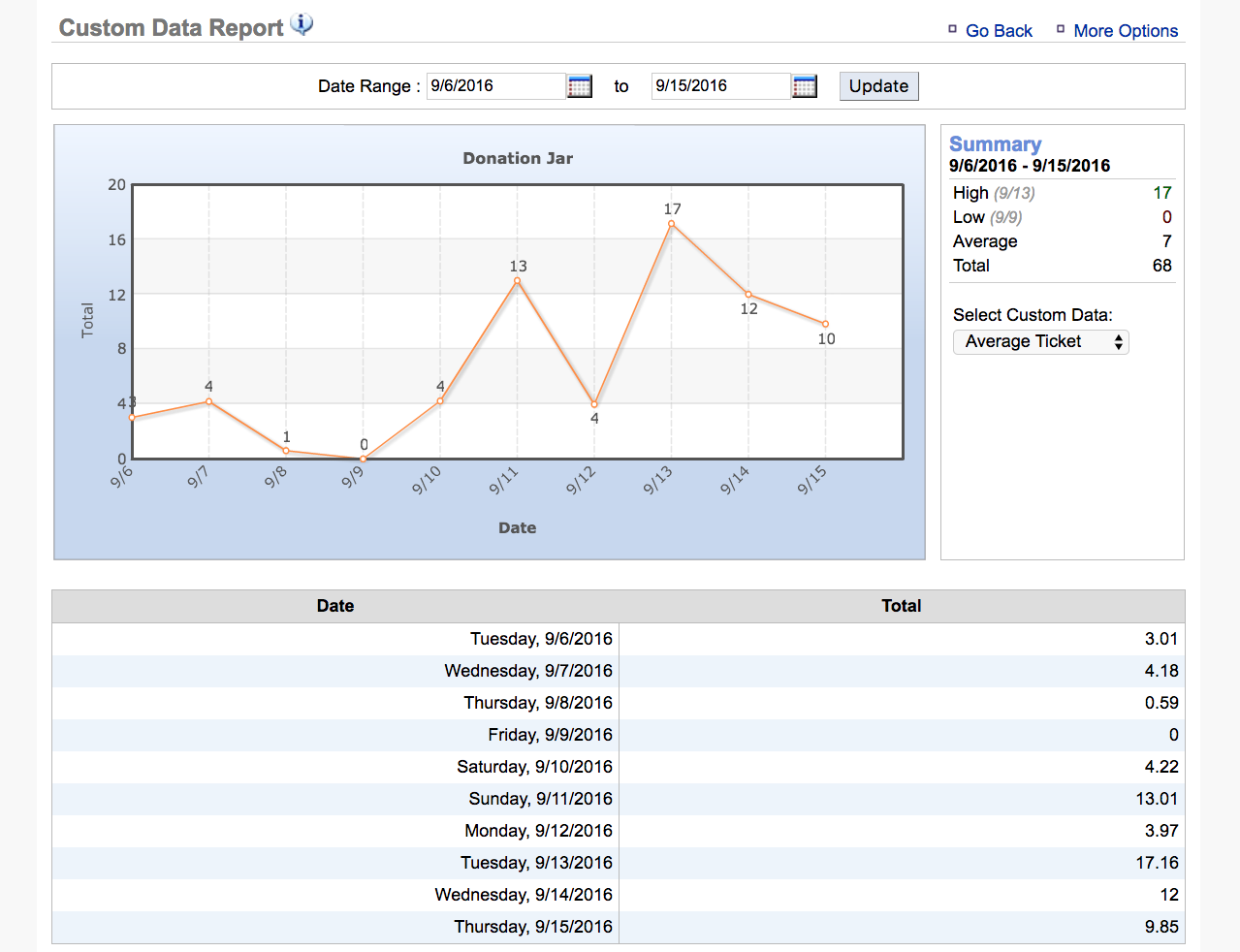Click the 0.59 total value
Viewport: 1240px width, 952px height.
pyautogui.click(x=1161, y=703)
